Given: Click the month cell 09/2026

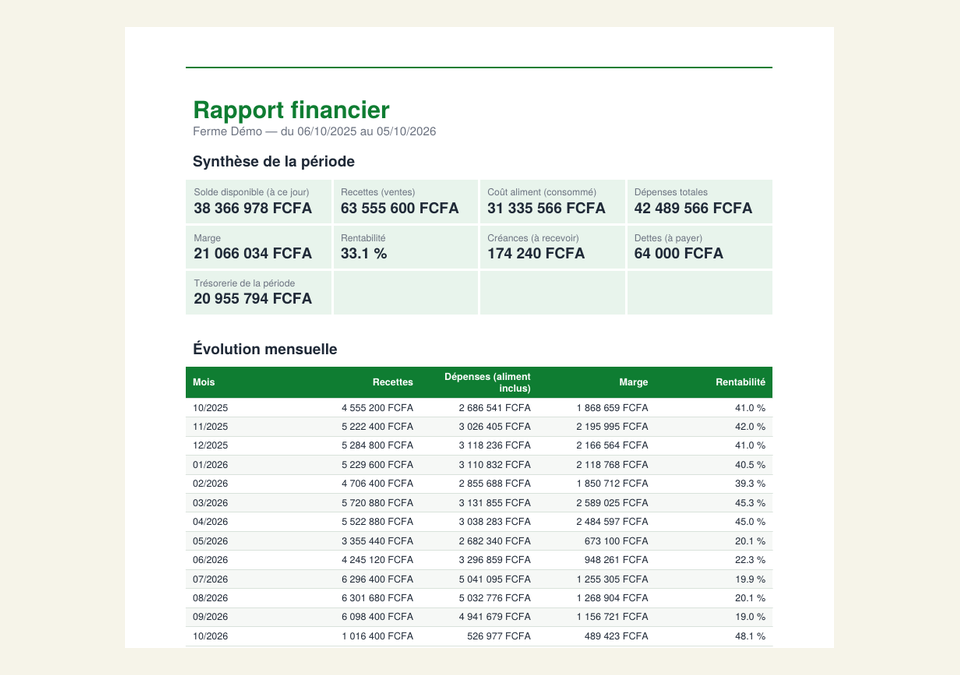Looking at the screenshot, I should click(210, 617).
